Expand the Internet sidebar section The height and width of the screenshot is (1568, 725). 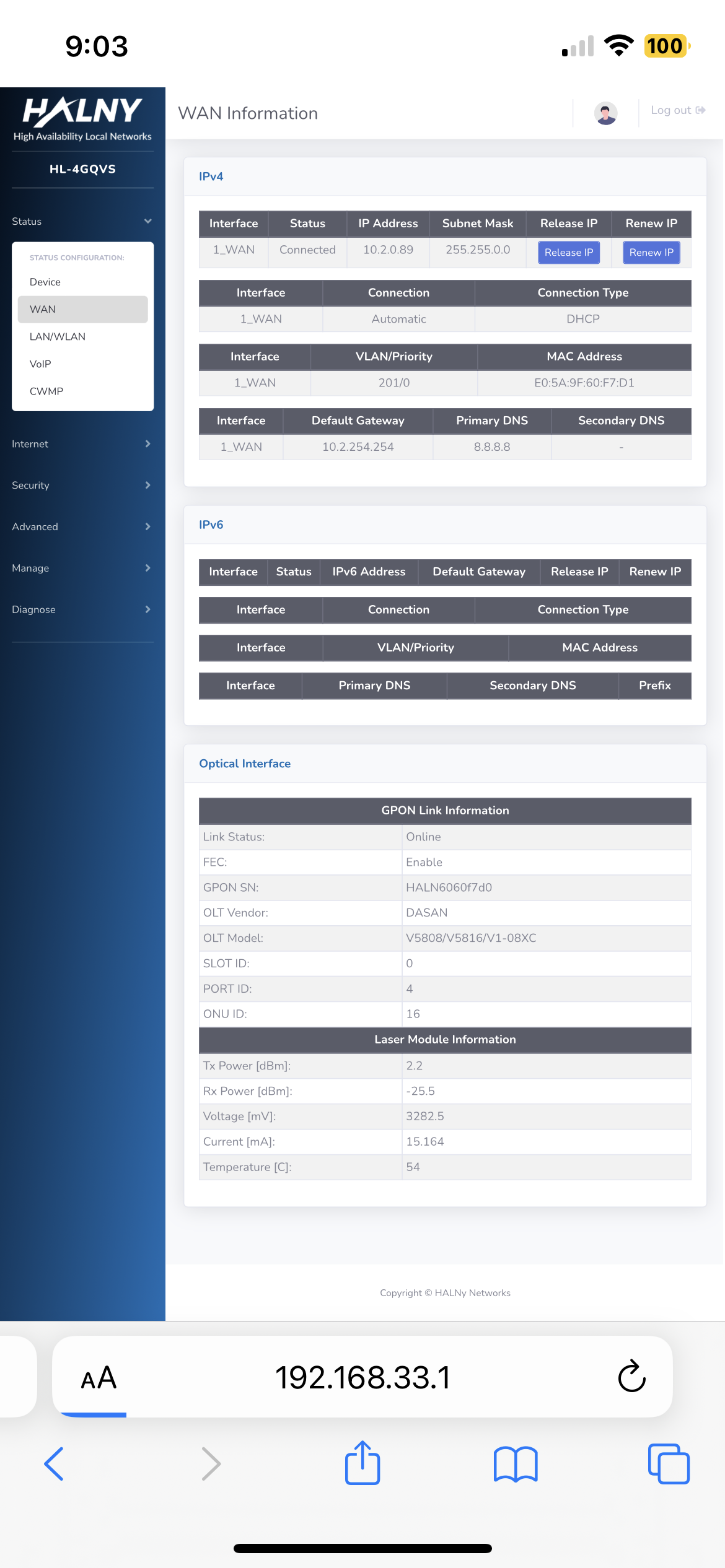82,444
